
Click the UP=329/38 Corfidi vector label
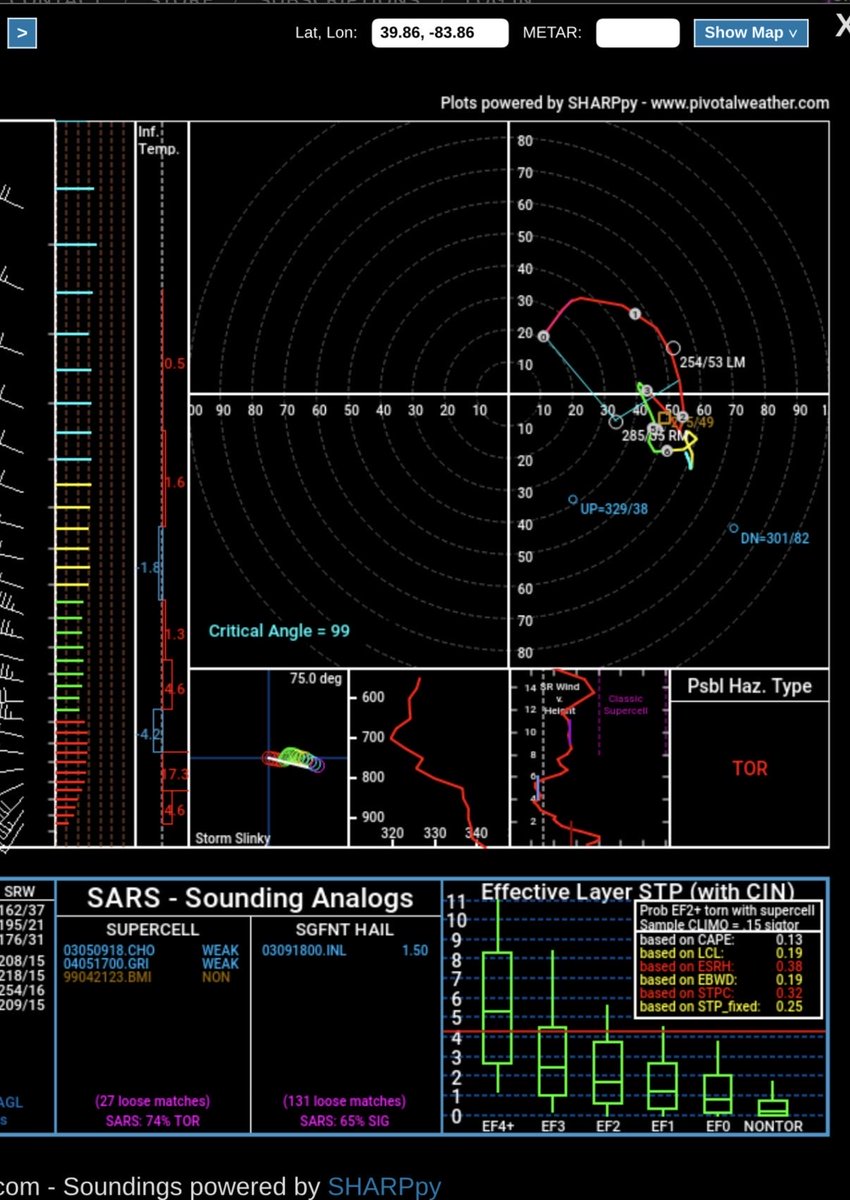[613, 509]
